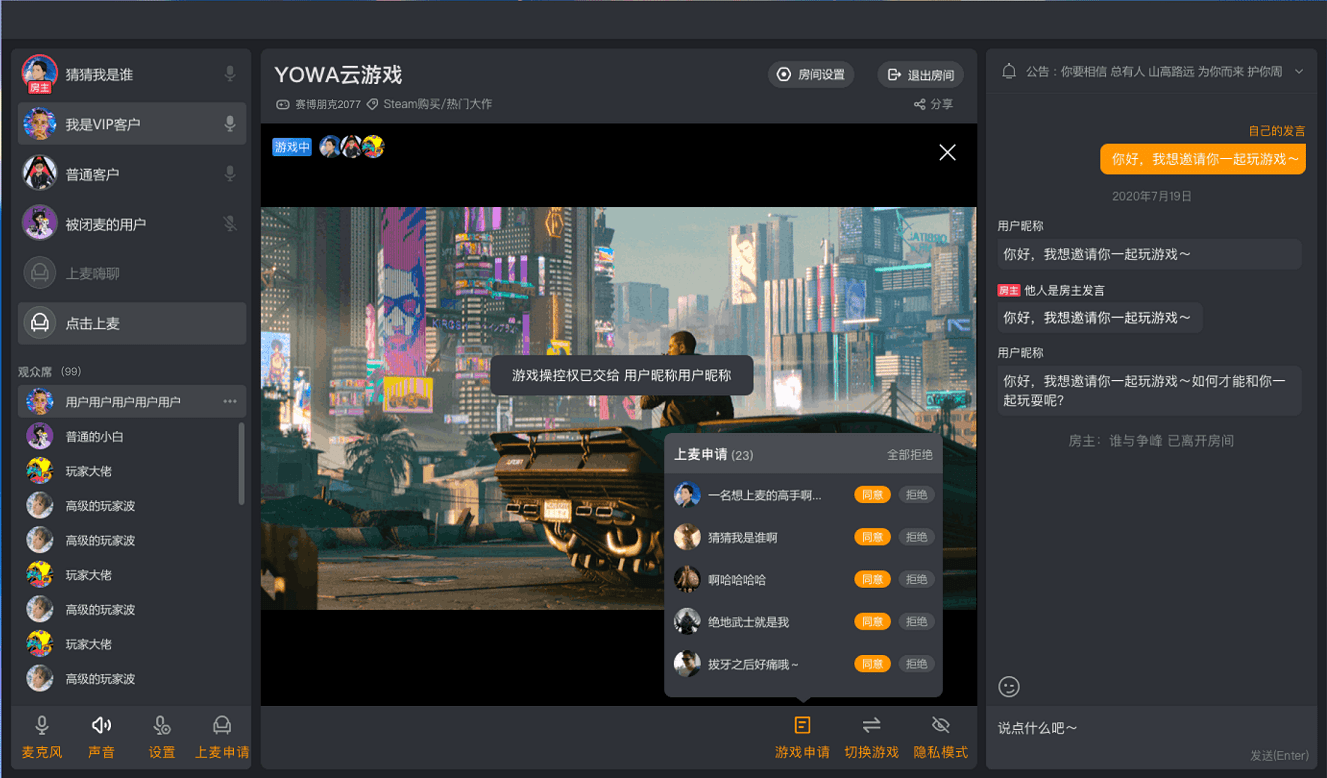1327x778 pixels.
Task: Select the empty 上麦嗨聊 seat
Action: click(132, 273)
